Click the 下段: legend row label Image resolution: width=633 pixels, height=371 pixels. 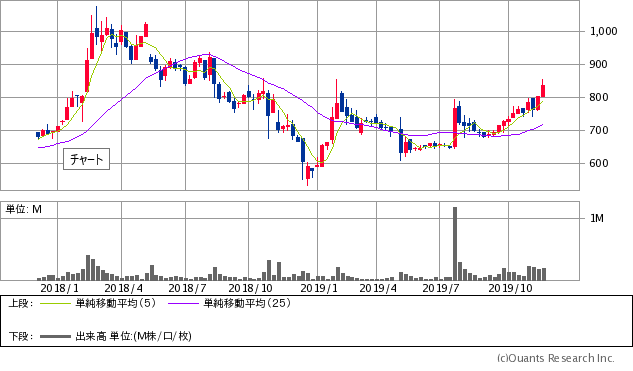click(21, 336)
